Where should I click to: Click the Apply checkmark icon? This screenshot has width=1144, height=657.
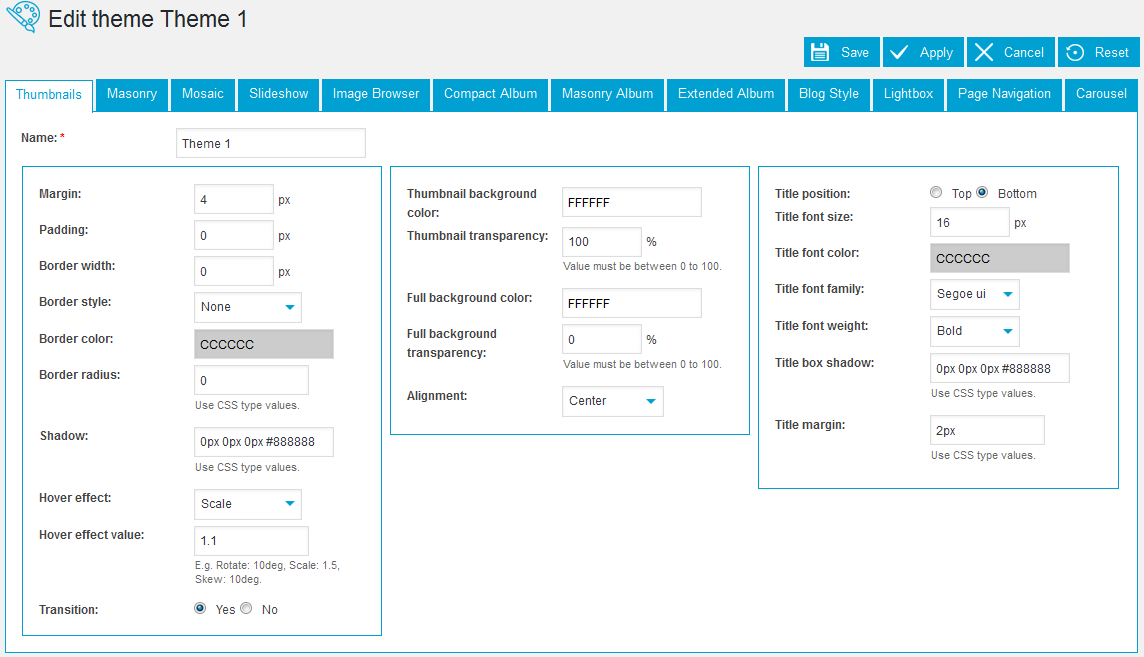[x=899, y=52]
